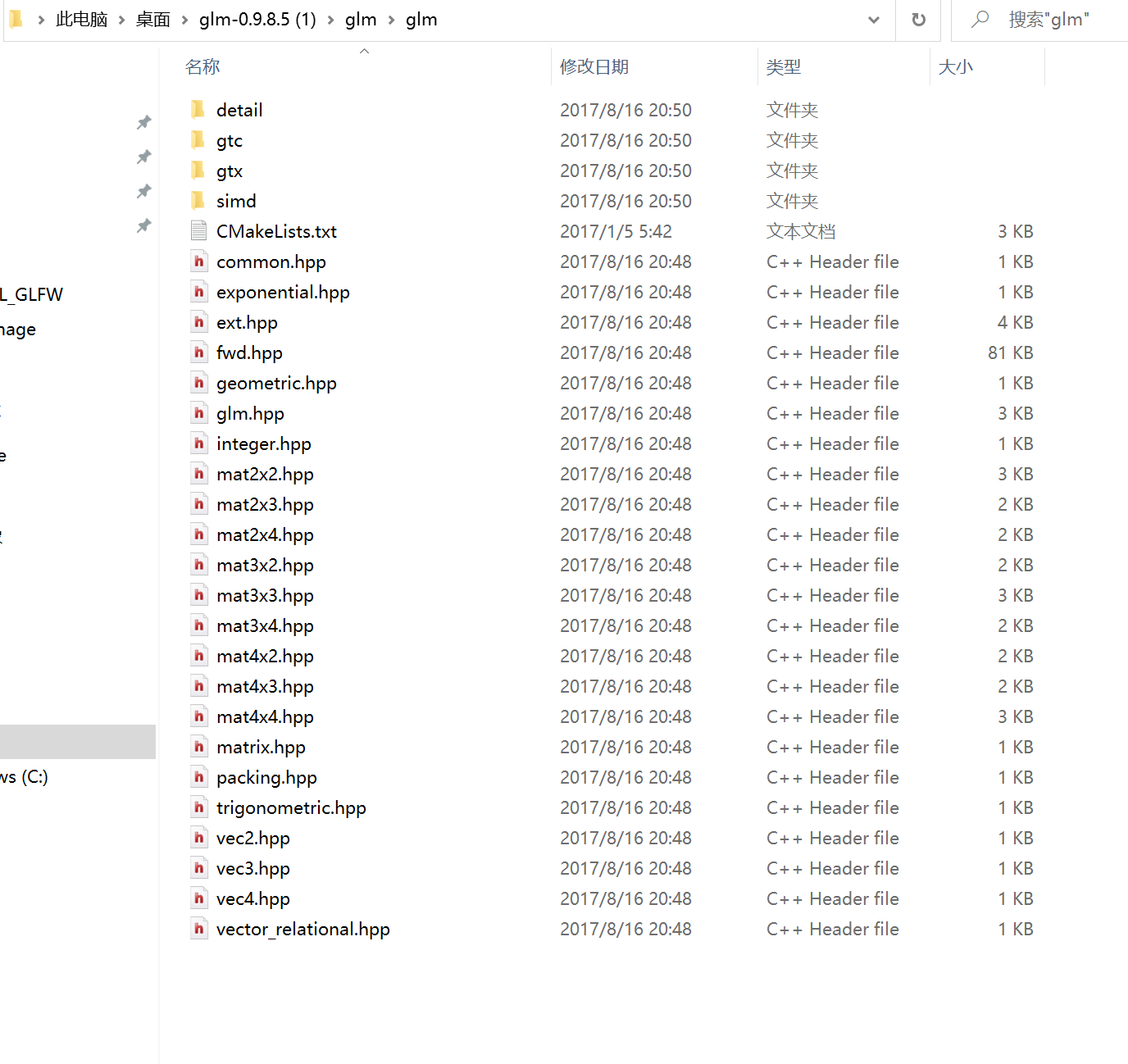Select the (C:) drive in navigation pane
Screen dimensions: 1128x1064
(x=25, y=776)
